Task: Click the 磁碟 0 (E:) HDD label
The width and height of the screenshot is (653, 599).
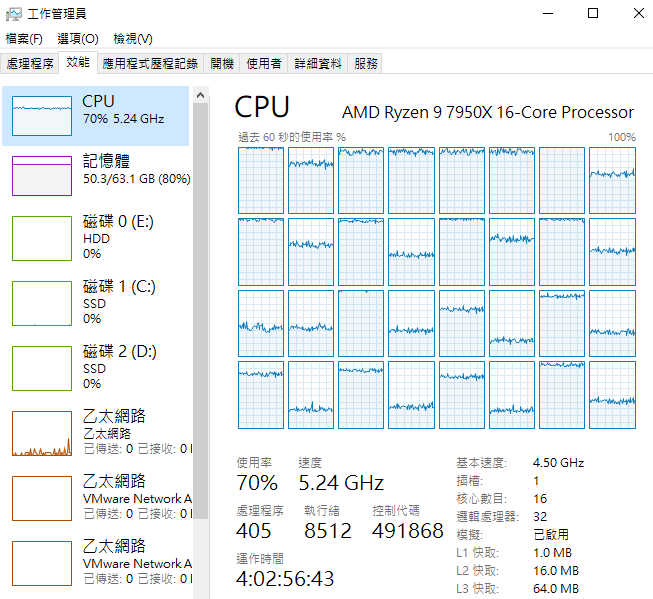Action: (118, 237)
